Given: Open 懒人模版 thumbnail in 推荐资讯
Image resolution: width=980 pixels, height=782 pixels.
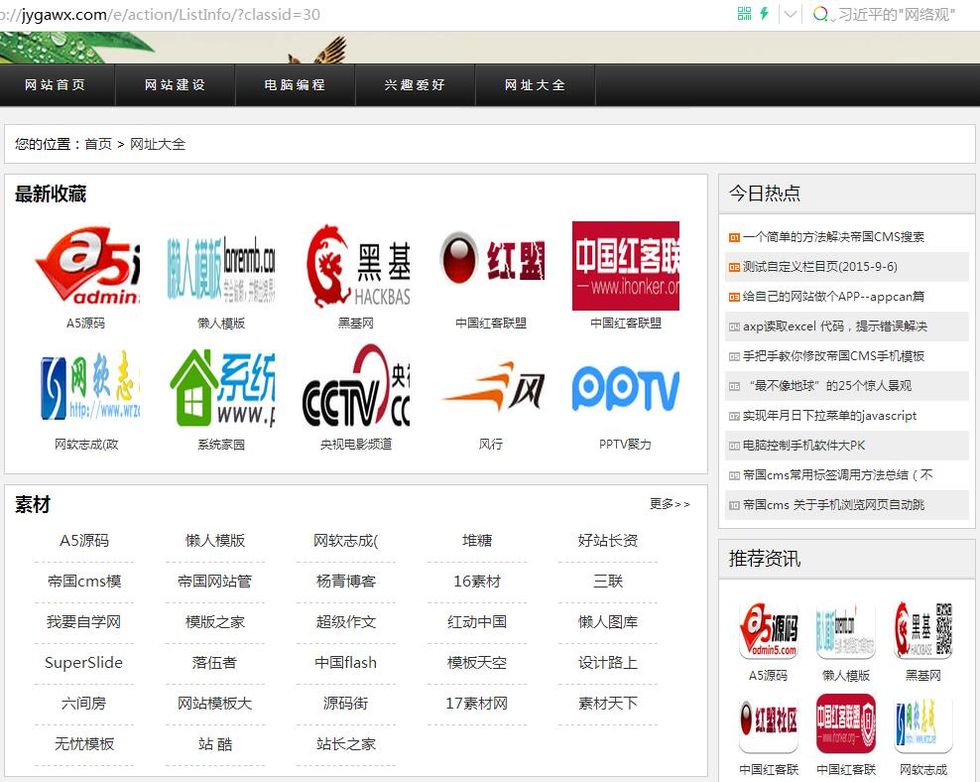Looking at the screenshot, I should pos(846,631).
